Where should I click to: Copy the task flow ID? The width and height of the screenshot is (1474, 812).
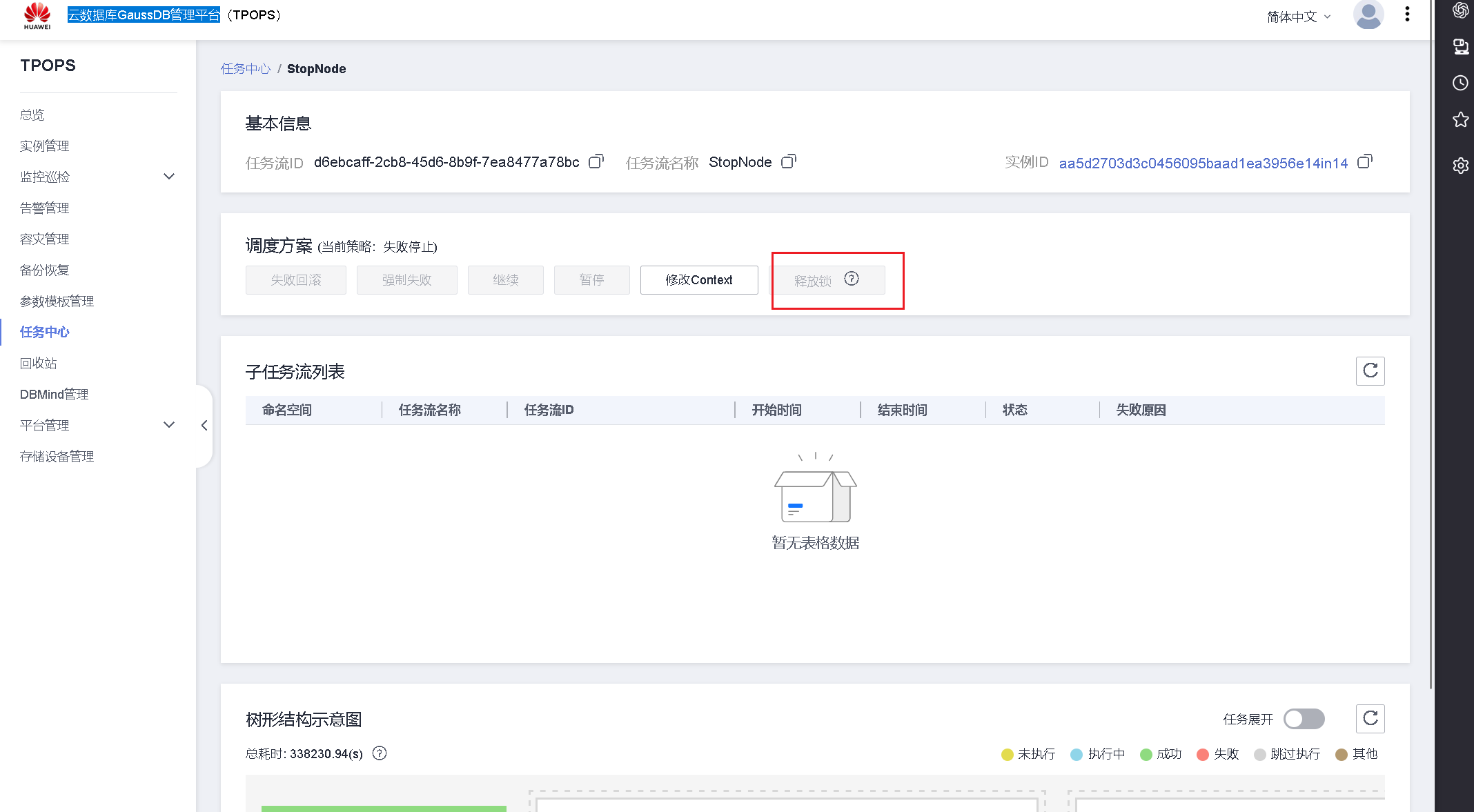click(596, 161)
